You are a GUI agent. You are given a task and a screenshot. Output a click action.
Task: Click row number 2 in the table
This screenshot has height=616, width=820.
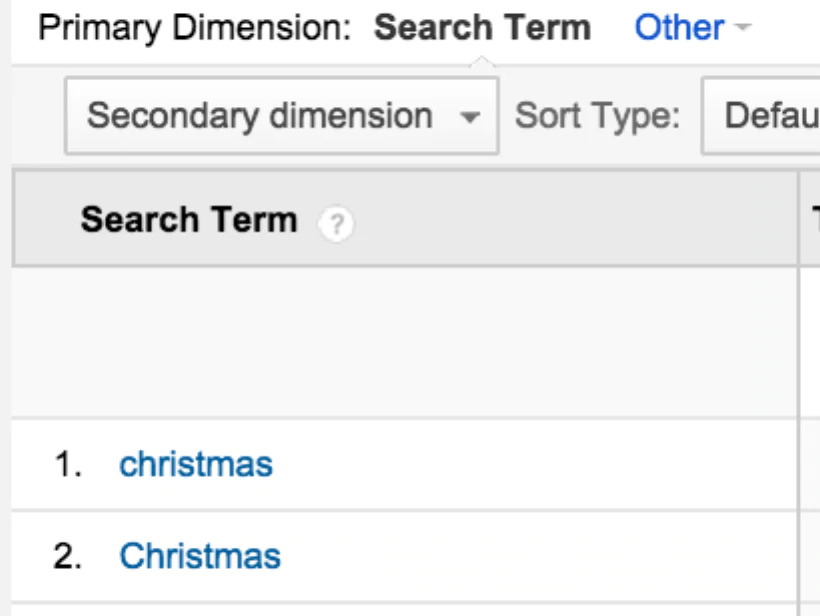[68, 557]
